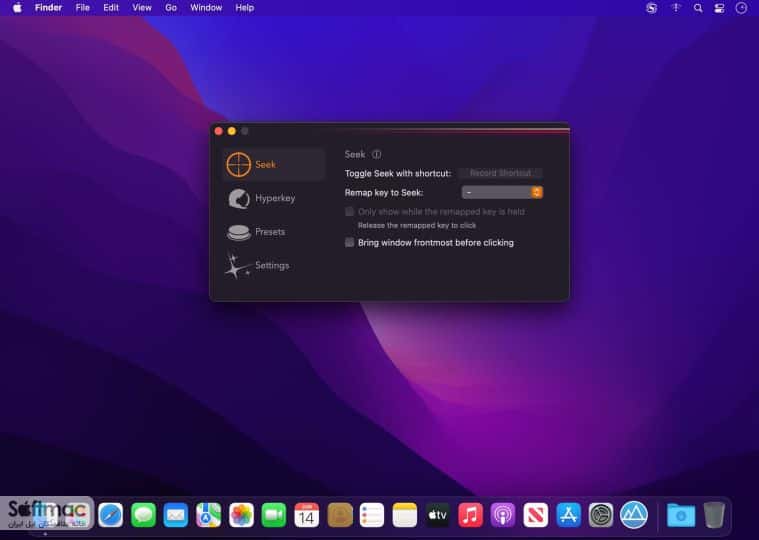This screenshot has height=540, width=759.
Task: Click the clock icon in menu bar
Action: (x=741, y=8)
